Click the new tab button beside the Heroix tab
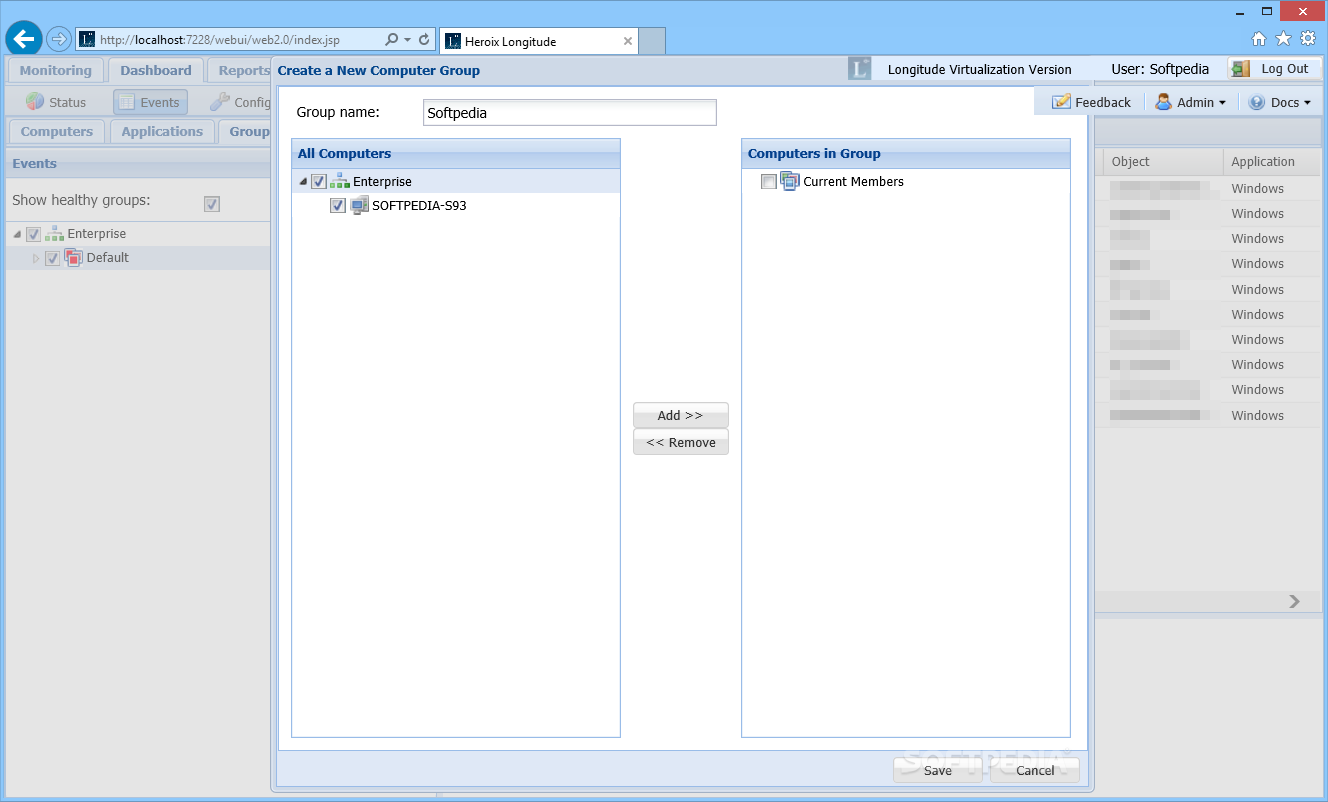Image resolution: width=1328 pixels, height=802 pixels. [x=652, y=41]
